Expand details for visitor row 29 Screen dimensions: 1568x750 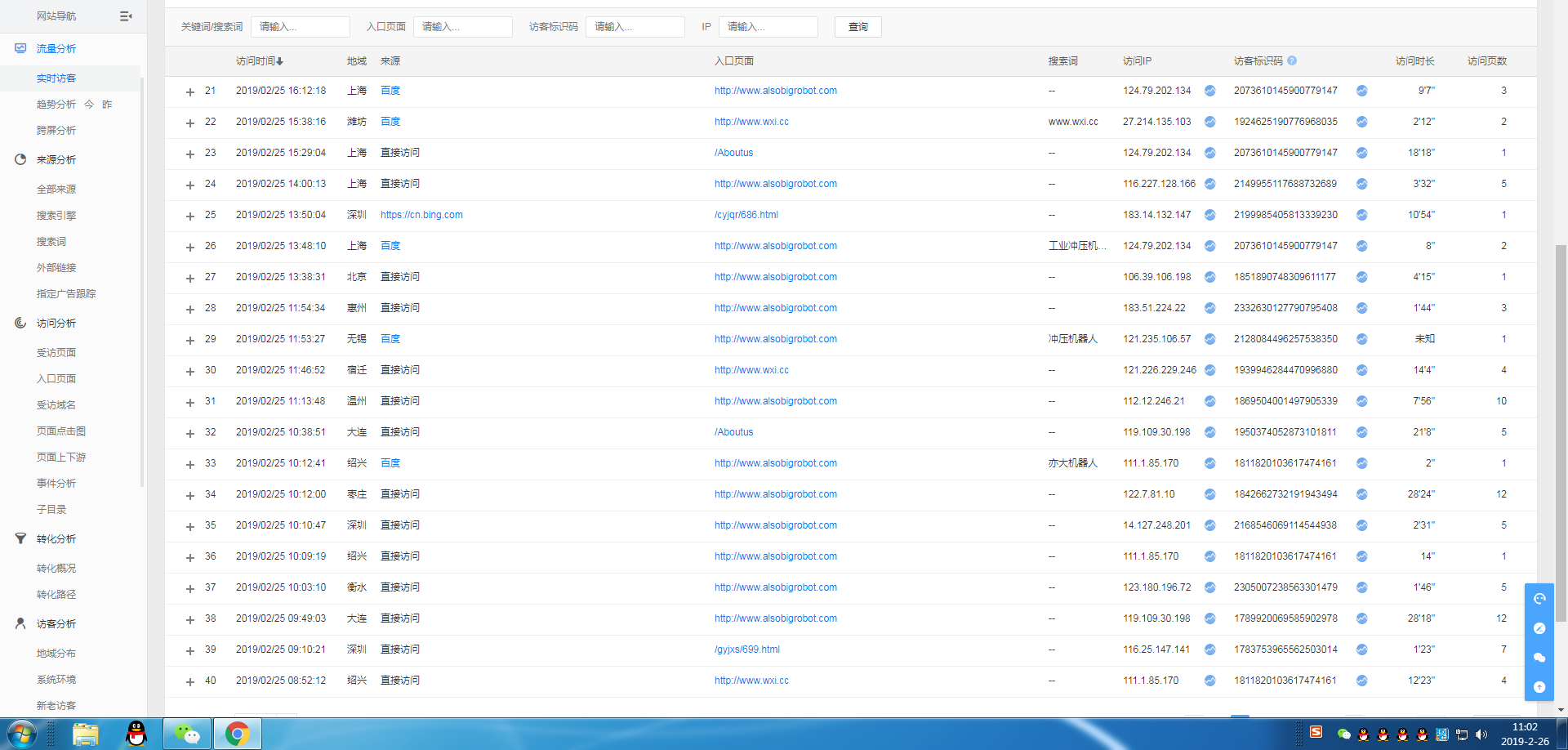[190, 340]
